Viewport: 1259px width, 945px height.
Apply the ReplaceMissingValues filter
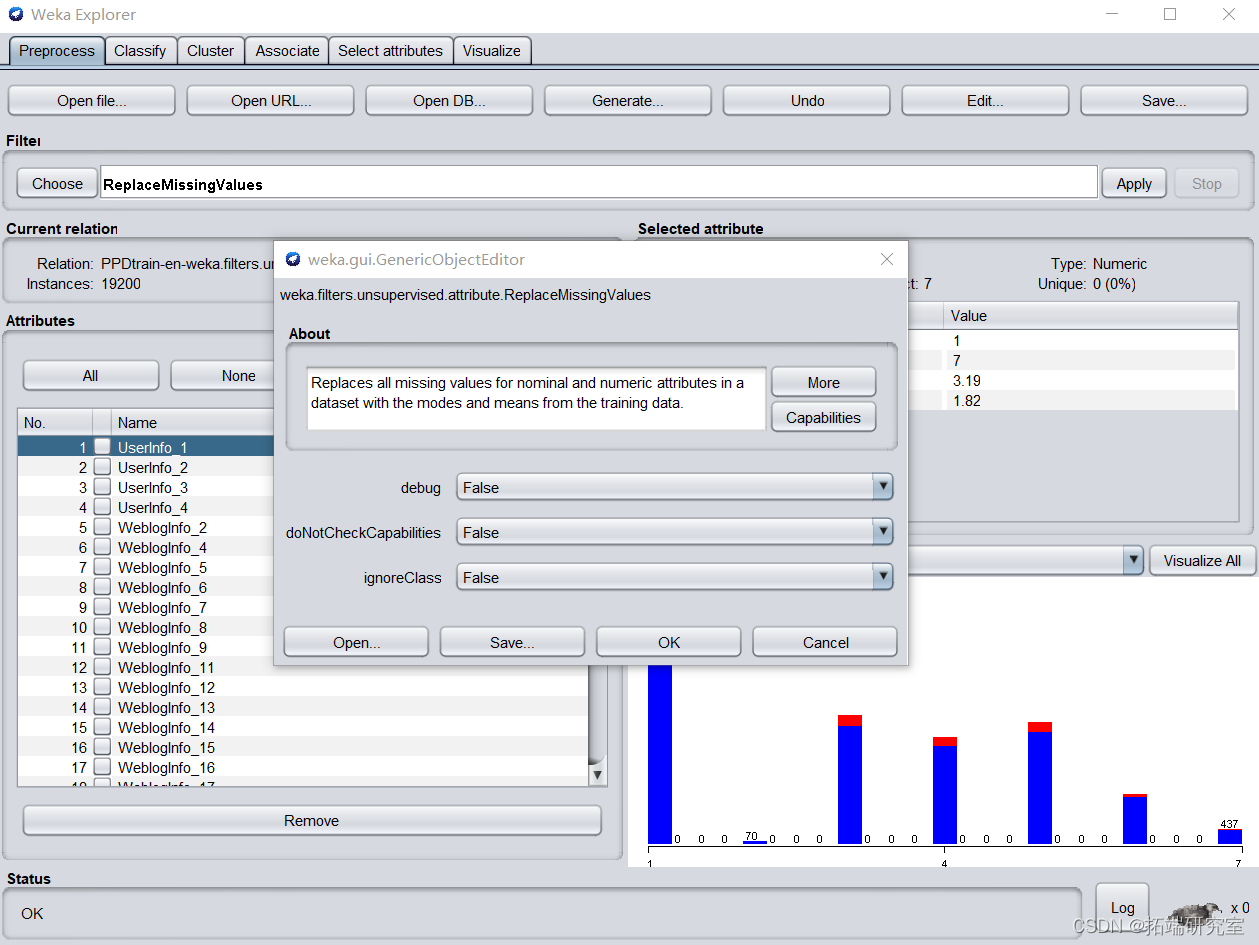coord(1134,183)
